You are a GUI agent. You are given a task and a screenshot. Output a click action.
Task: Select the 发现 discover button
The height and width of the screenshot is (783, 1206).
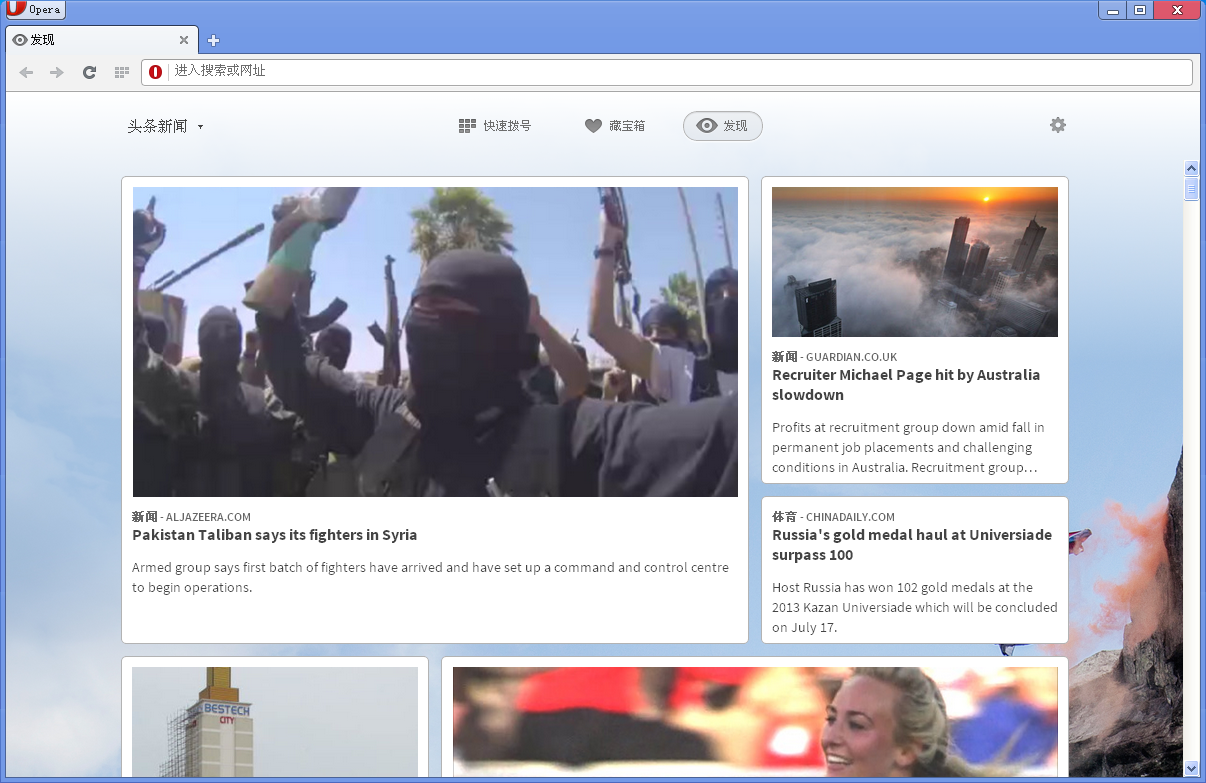click(x=723, y=126)
